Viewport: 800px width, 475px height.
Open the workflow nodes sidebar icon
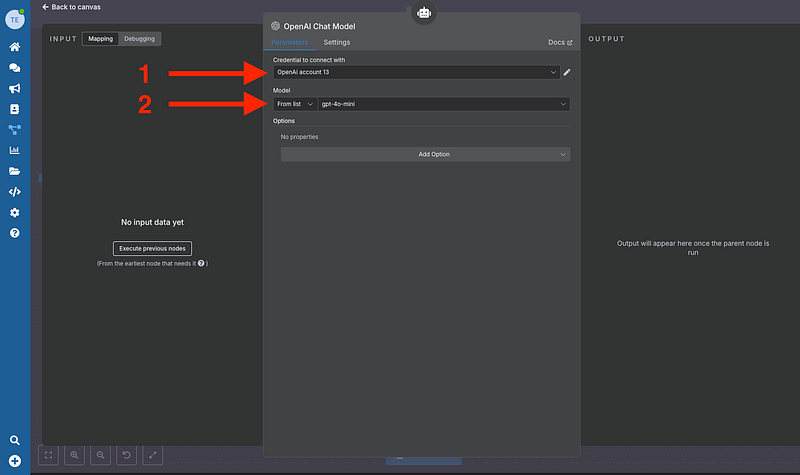coord(15,129)
